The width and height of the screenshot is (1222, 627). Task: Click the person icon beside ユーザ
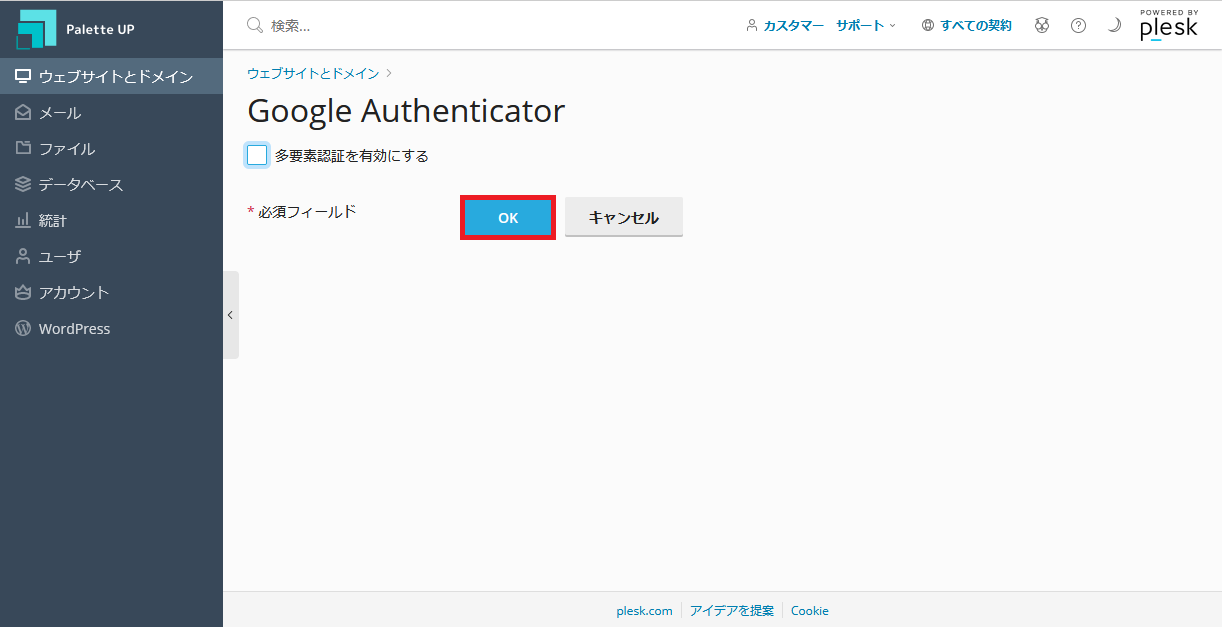pyautogui.click(x=23, y=256)
